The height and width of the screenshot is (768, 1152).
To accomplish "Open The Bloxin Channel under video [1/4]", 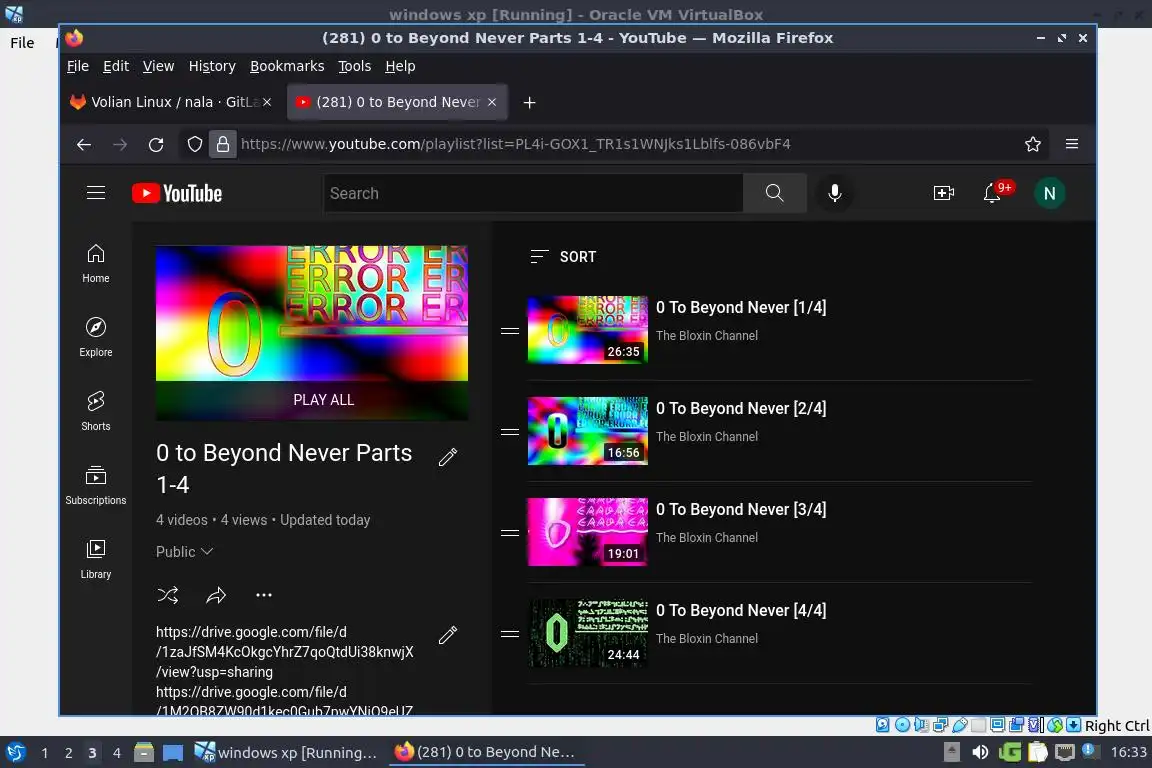I will (x=706, y=335).
